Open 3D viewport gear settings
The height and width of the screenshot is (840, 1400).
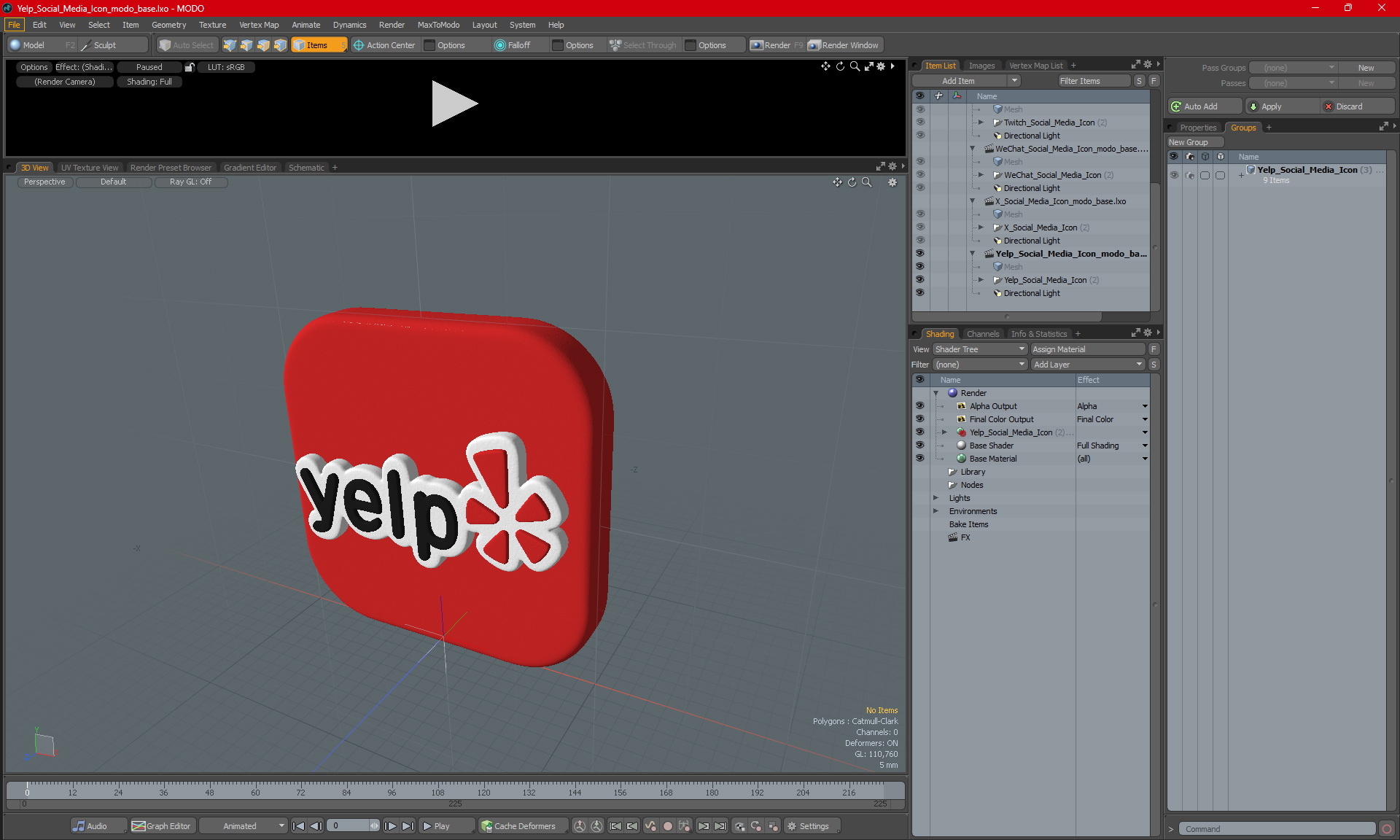[x=892, y=182]
